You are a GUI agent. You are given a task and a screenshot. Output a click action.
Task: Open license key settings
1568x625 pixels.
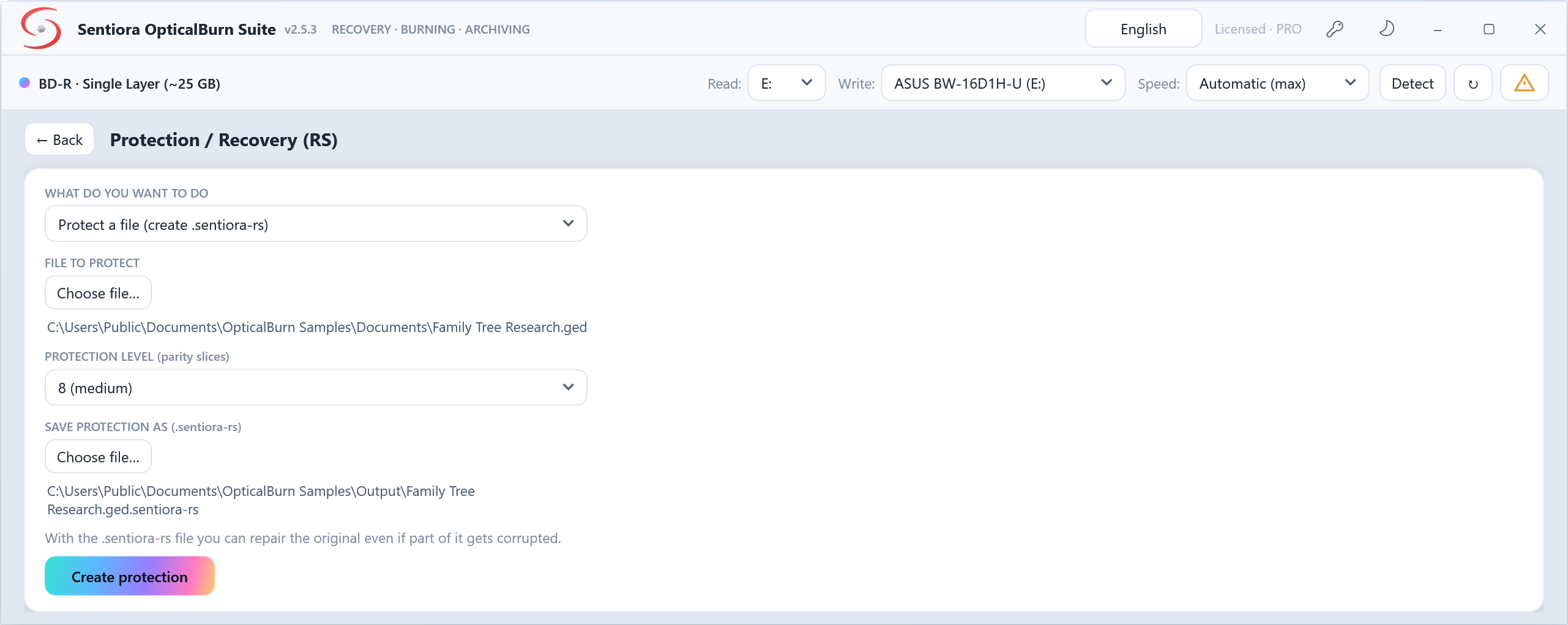(x=1334, y=29)
